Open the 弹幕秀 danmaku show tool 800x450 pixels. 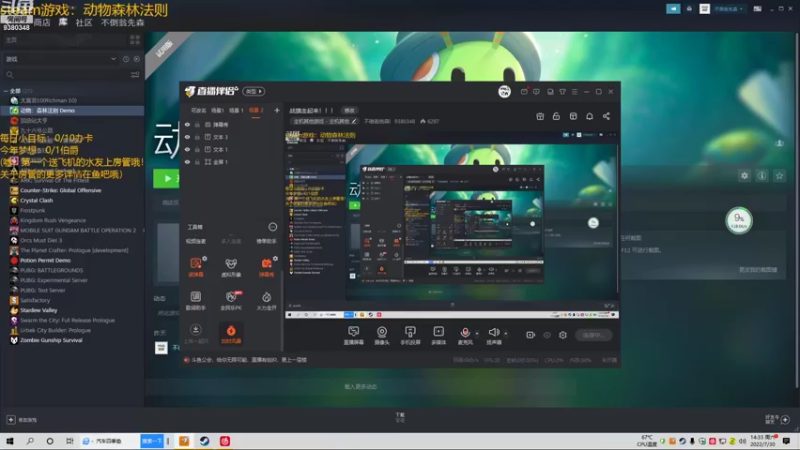pyautogui.click(x=266, y=267)
